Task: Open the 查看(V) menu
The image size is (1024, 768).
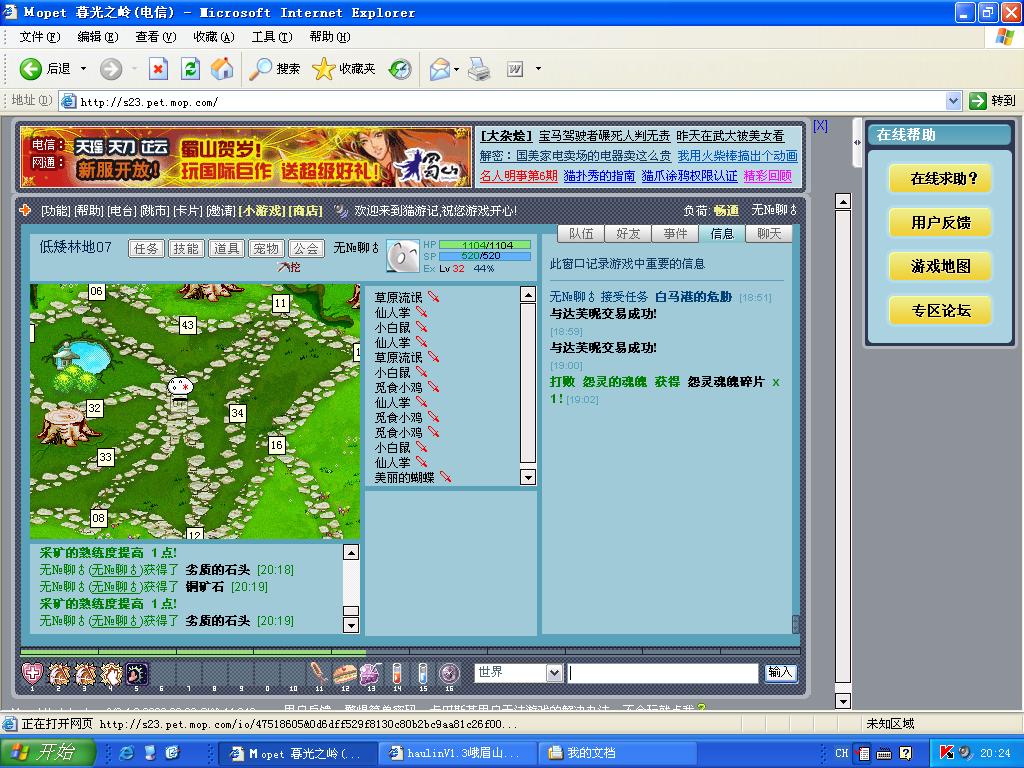Action: click(x=155, y=37)
